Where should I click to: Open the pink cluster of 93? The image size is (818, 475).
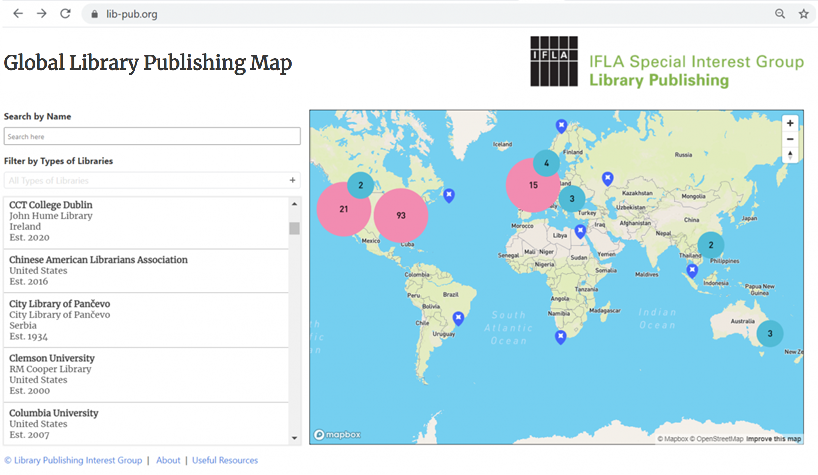click(401, 215)
